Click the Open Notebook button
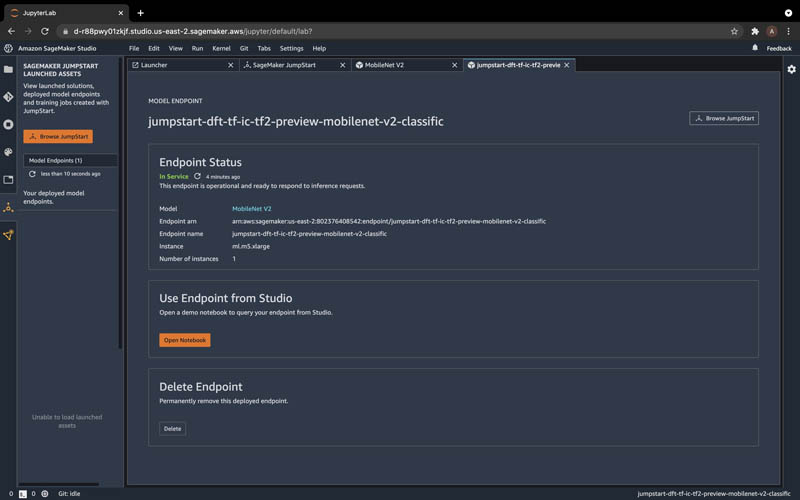 click(185, 340)
